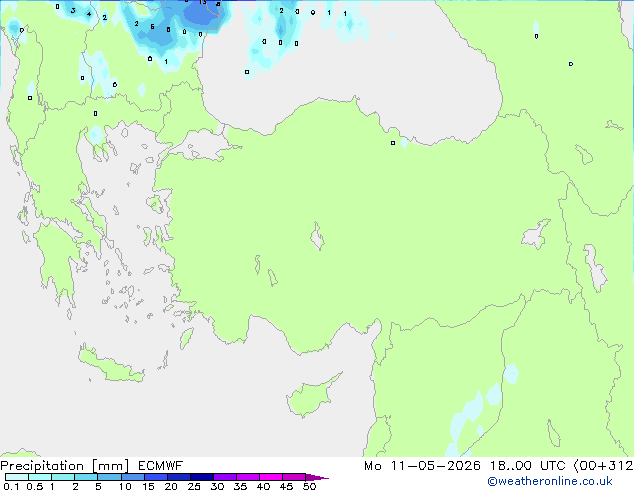The width and height of the screenshot is (634, 490).
Task: Click the island of Crete on map
Action: click(109, 366)
